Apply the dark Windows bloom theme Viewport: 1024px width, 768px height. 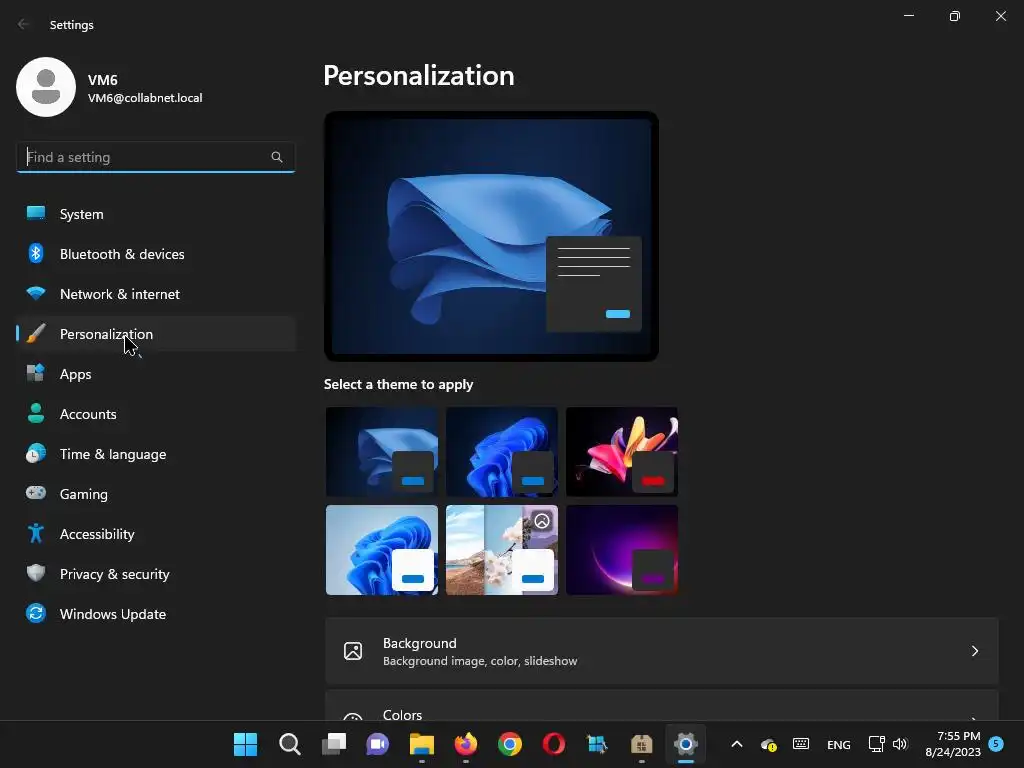click(502, 452)
